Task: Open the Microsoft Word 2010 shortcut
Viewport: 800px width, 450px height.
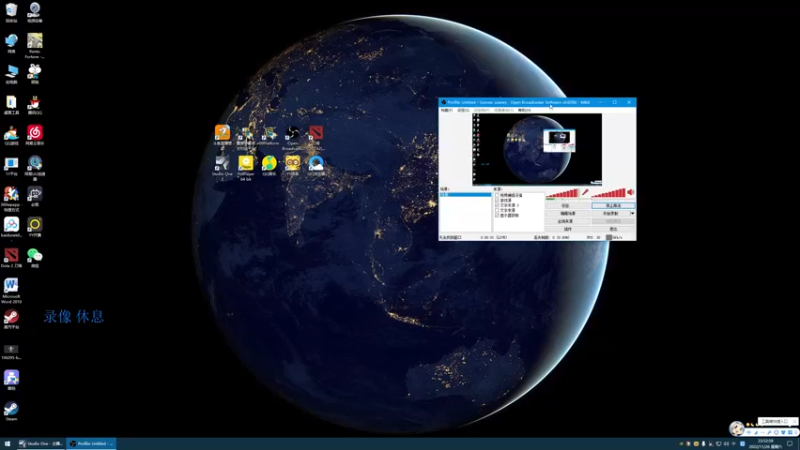Action: pos(11,291)
